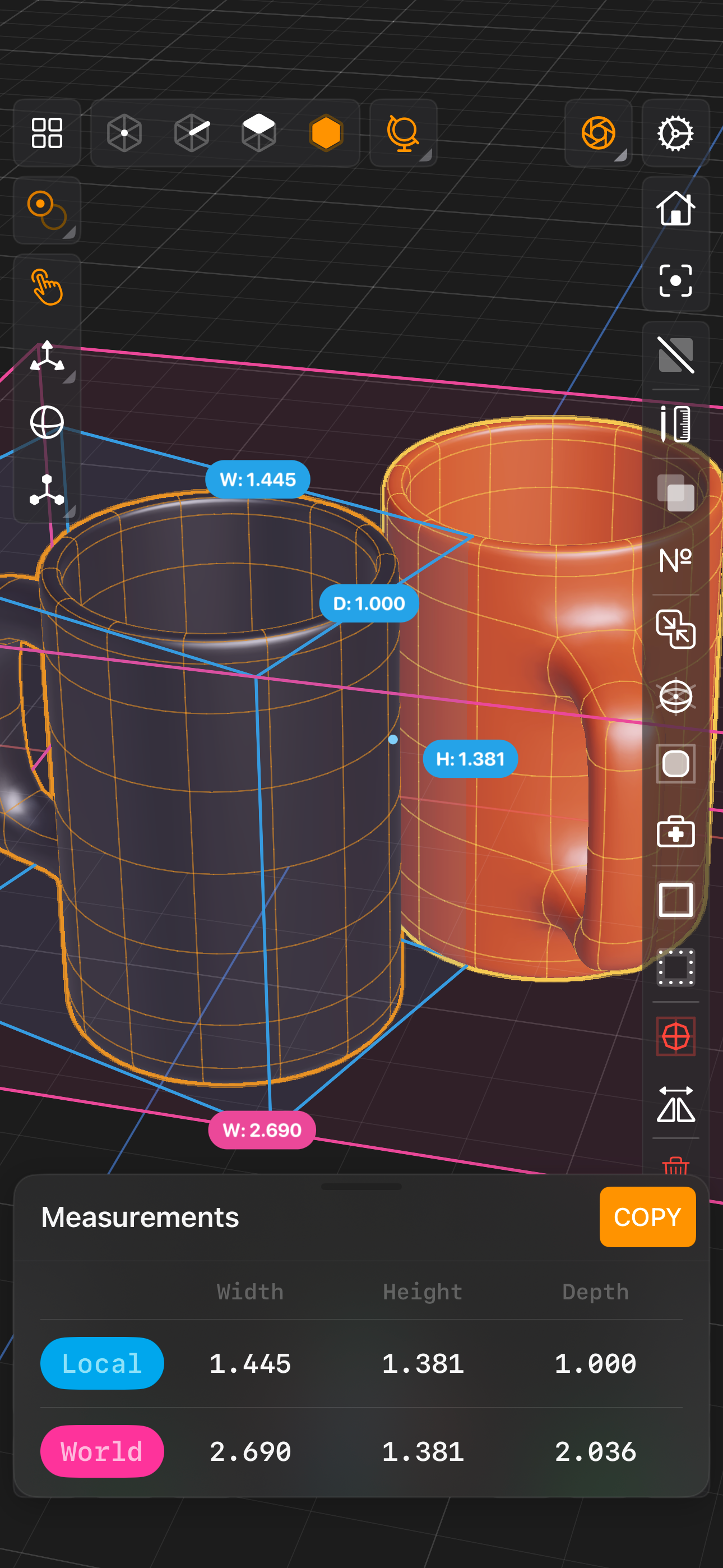The height and width of the screenshot is (1568, 723).
Task: Reset view with the home icon
Action: (x=675, y=209)
